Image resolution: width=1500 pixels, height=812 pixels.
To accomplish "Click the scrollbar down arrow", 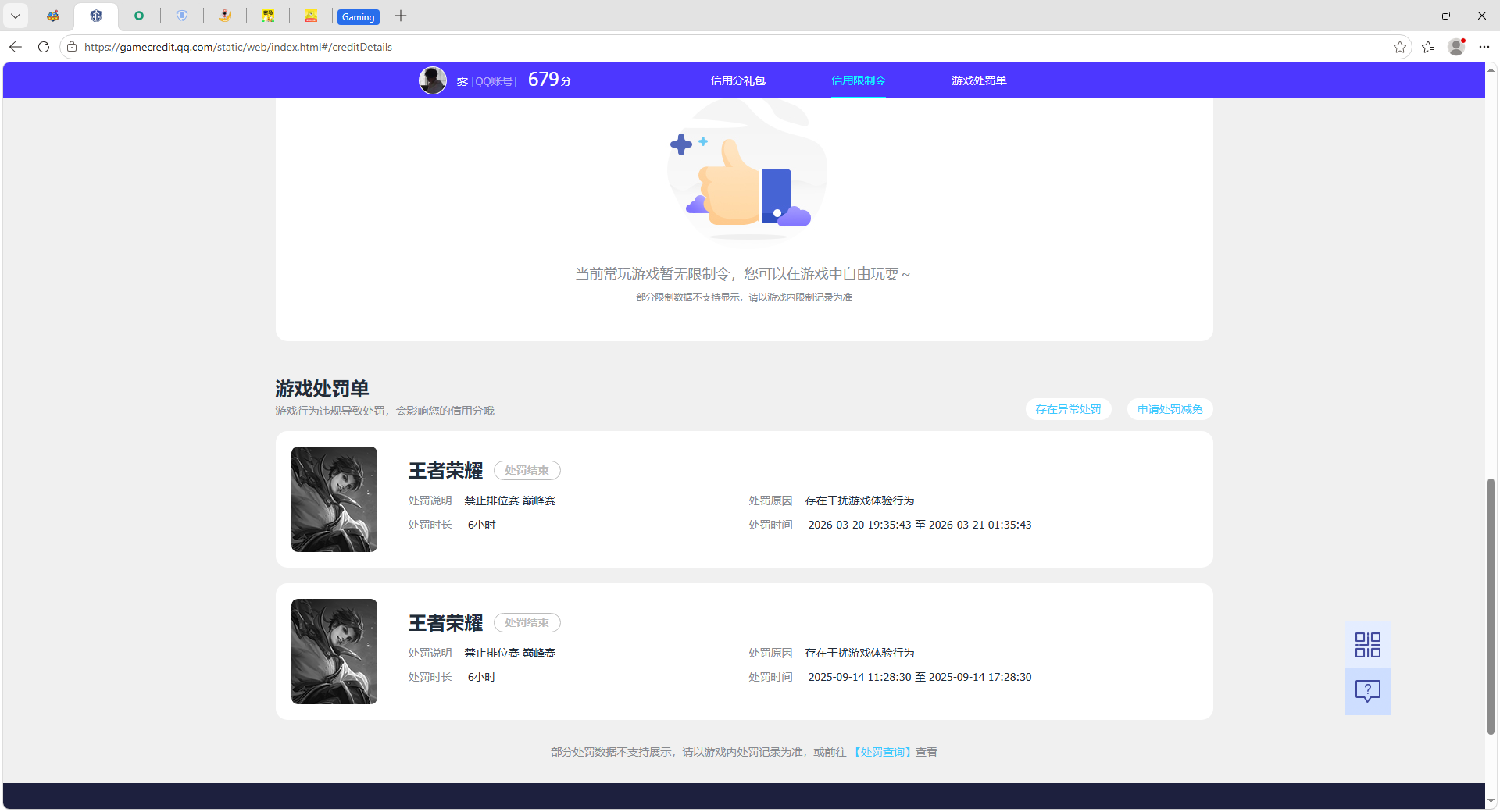I will [1491, 801].
